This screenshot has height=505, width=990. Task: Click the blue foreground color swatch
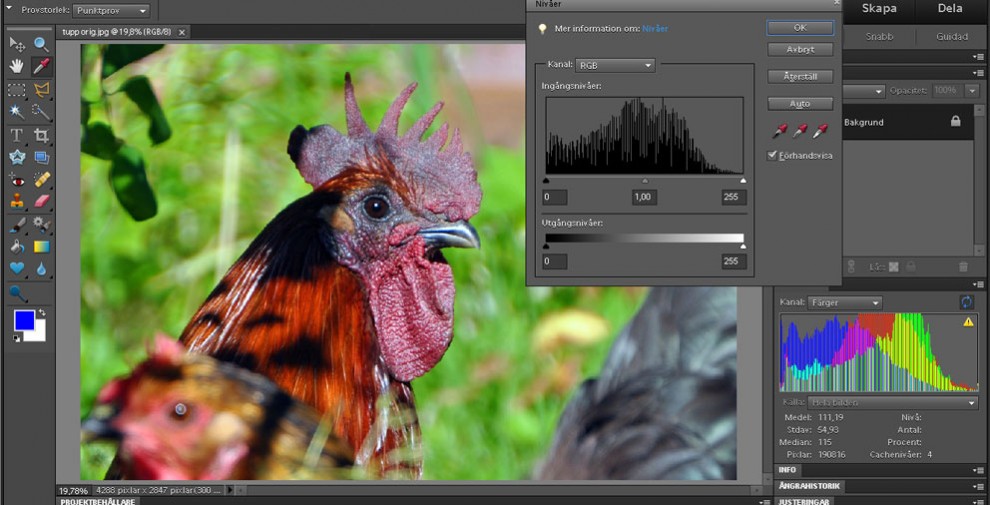(24, 320)
